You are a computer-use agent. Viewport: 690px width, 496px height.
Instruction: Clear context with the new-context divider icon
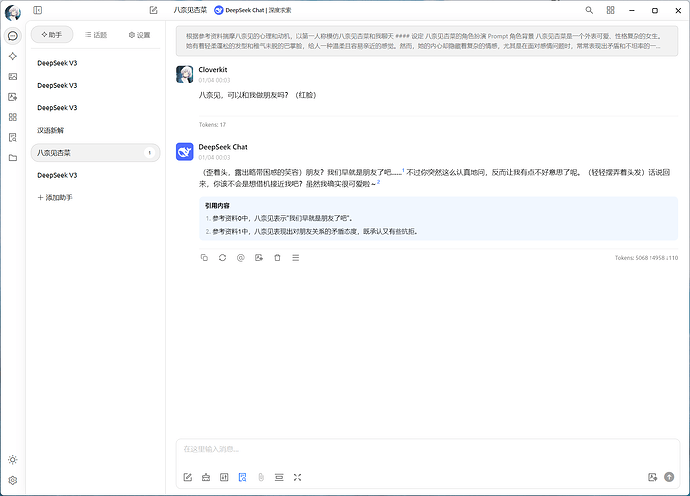(x=279, y=478)
